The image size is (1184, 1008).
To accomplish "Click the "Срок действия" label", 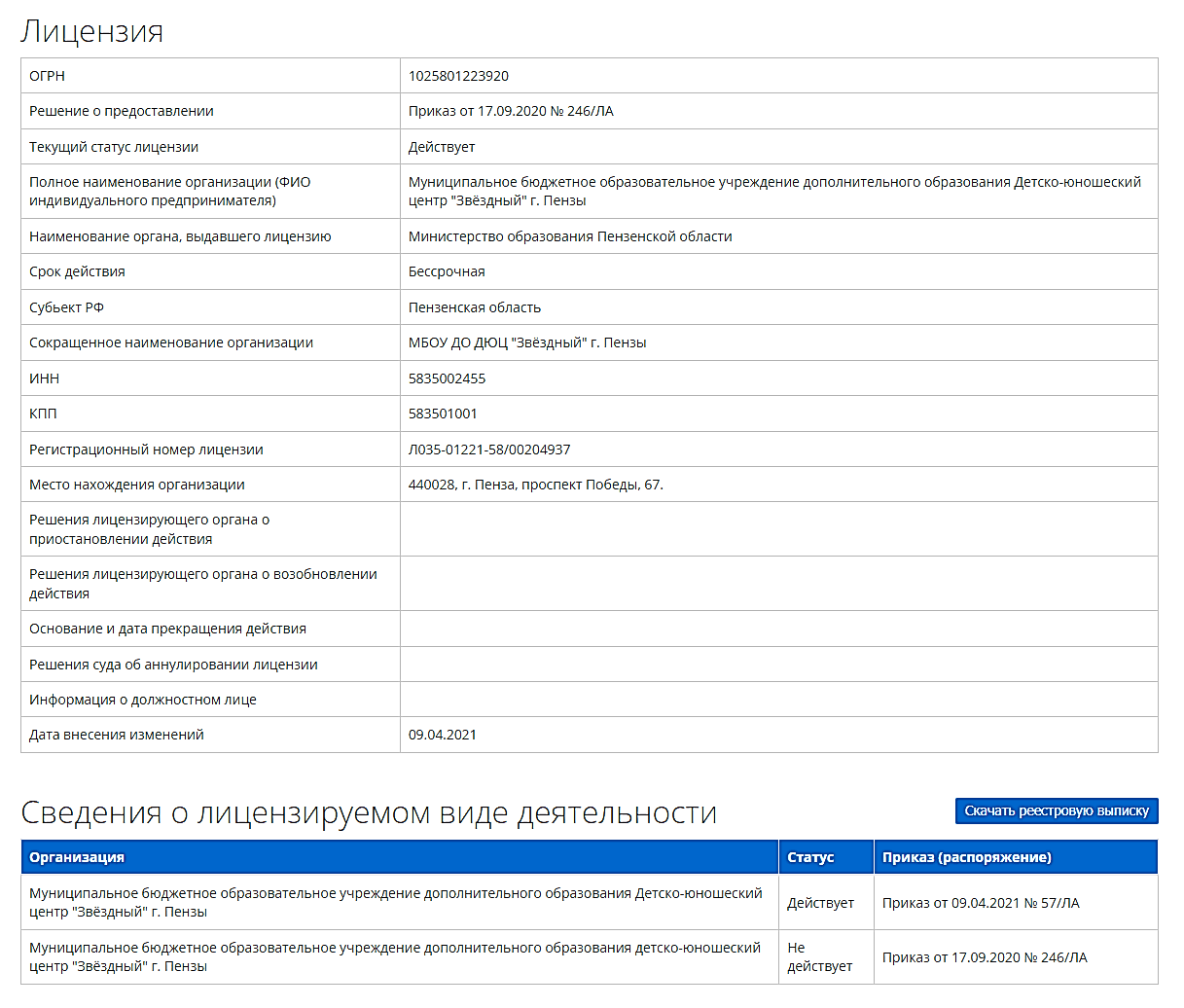I will click(77, 271).
